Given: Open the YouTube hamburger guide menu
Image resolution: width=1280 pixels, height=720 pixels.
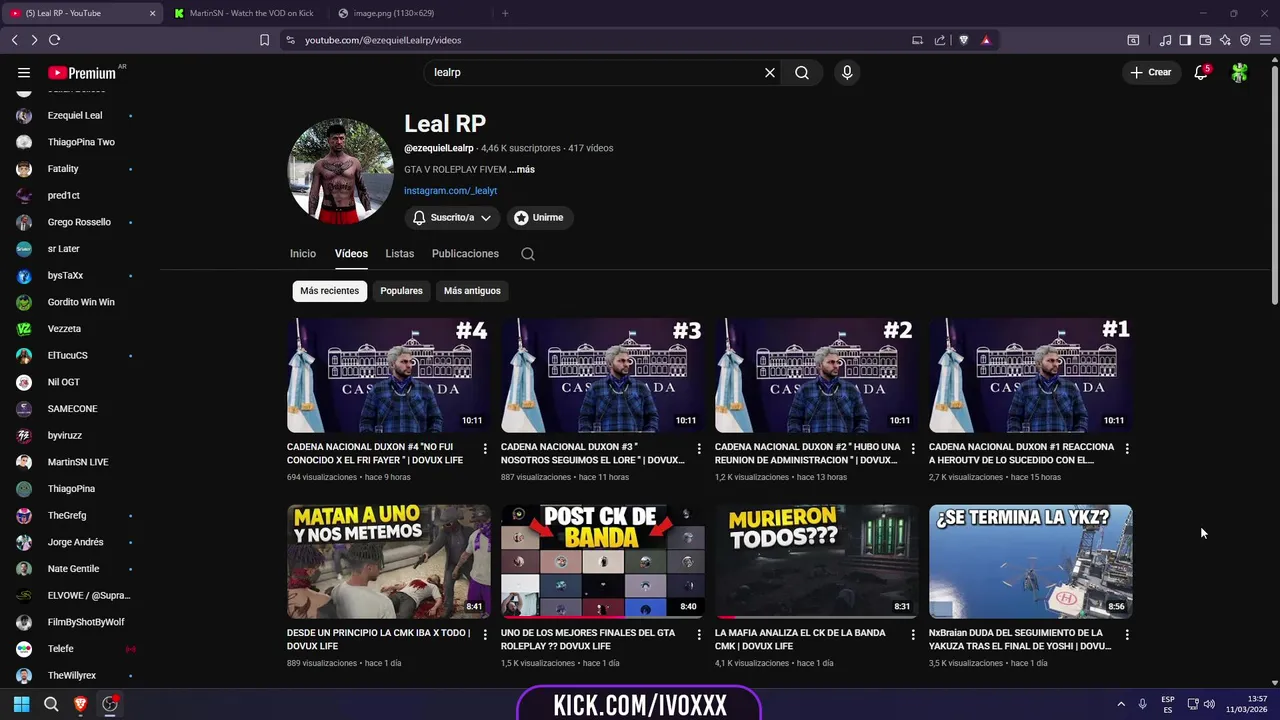Looking at the screenshot, I should 24,72.
